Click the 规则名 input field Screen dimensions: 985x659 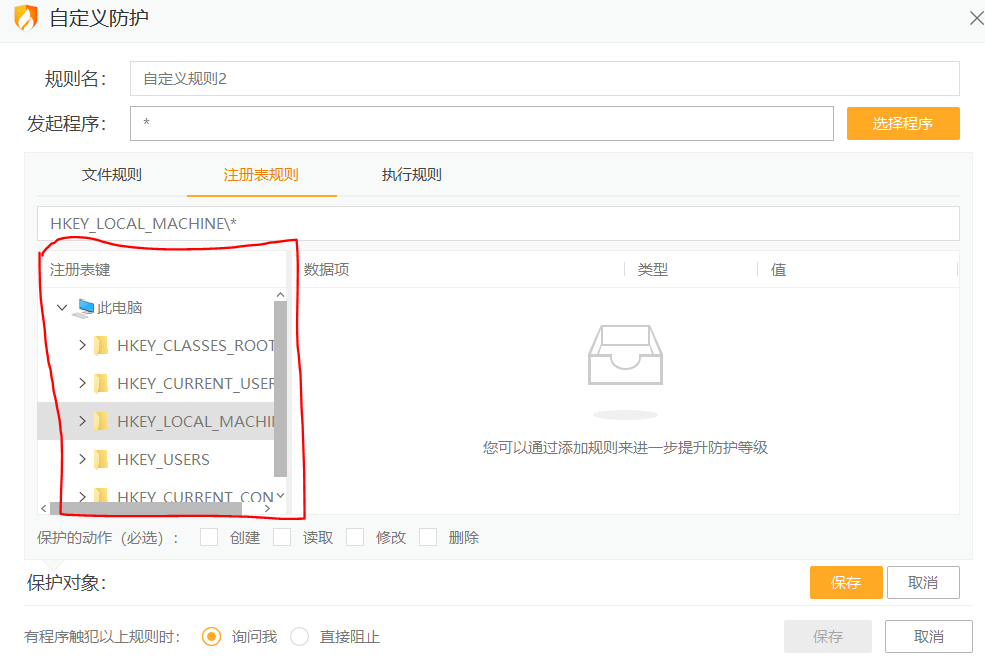tap(545, 79)
